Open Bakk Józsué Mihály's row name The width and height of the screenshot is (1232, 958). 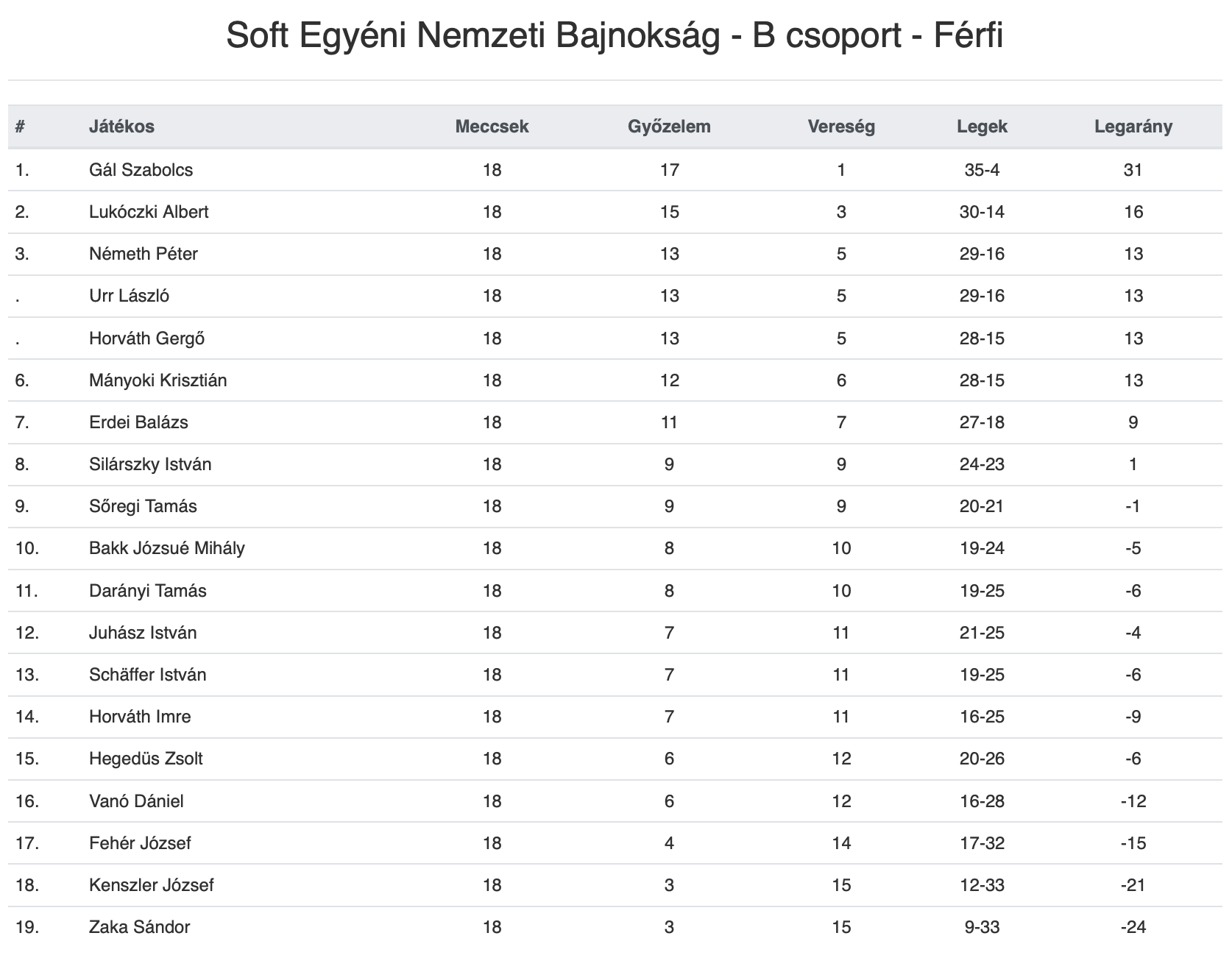[x=166, y=548]
